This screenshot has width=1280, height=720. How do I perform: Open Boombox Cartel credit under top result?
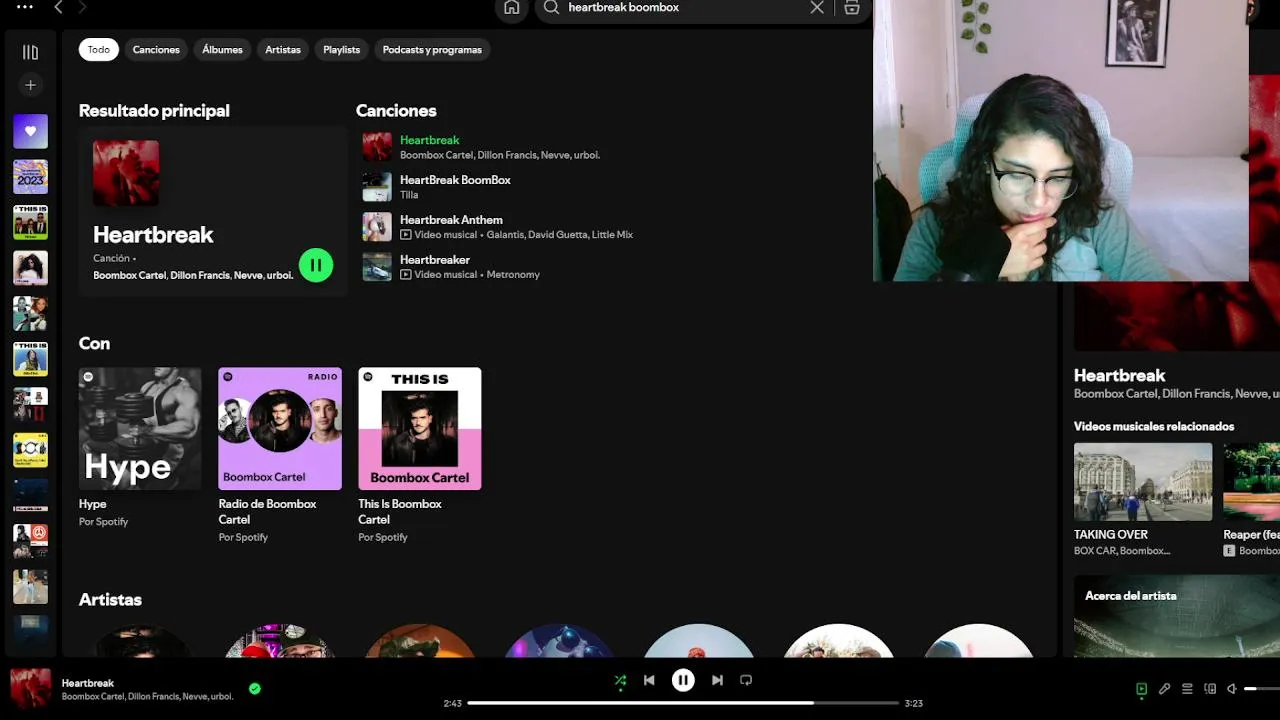click(x=129, y=275)
